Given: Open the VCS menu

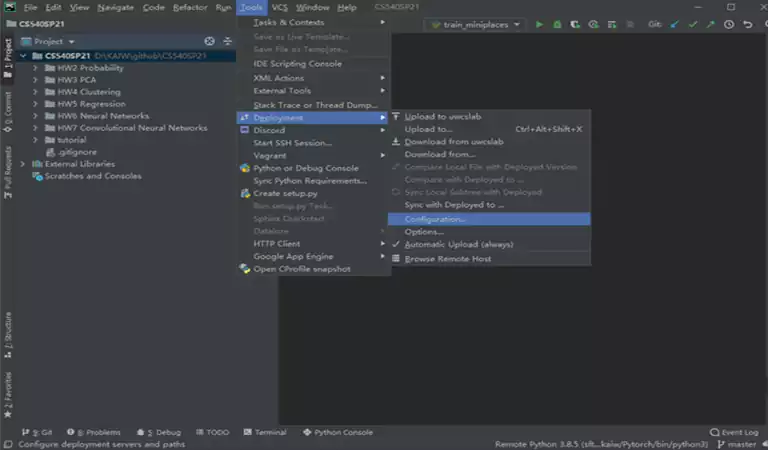Looking at the screenshot, I should (280, 7).
